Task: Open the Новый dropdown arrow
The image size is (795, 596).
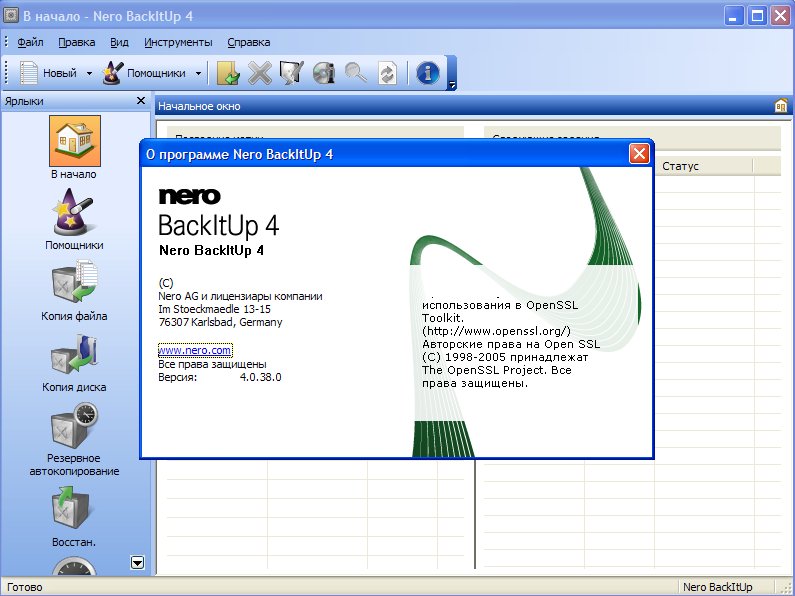Action: point(89,73)
